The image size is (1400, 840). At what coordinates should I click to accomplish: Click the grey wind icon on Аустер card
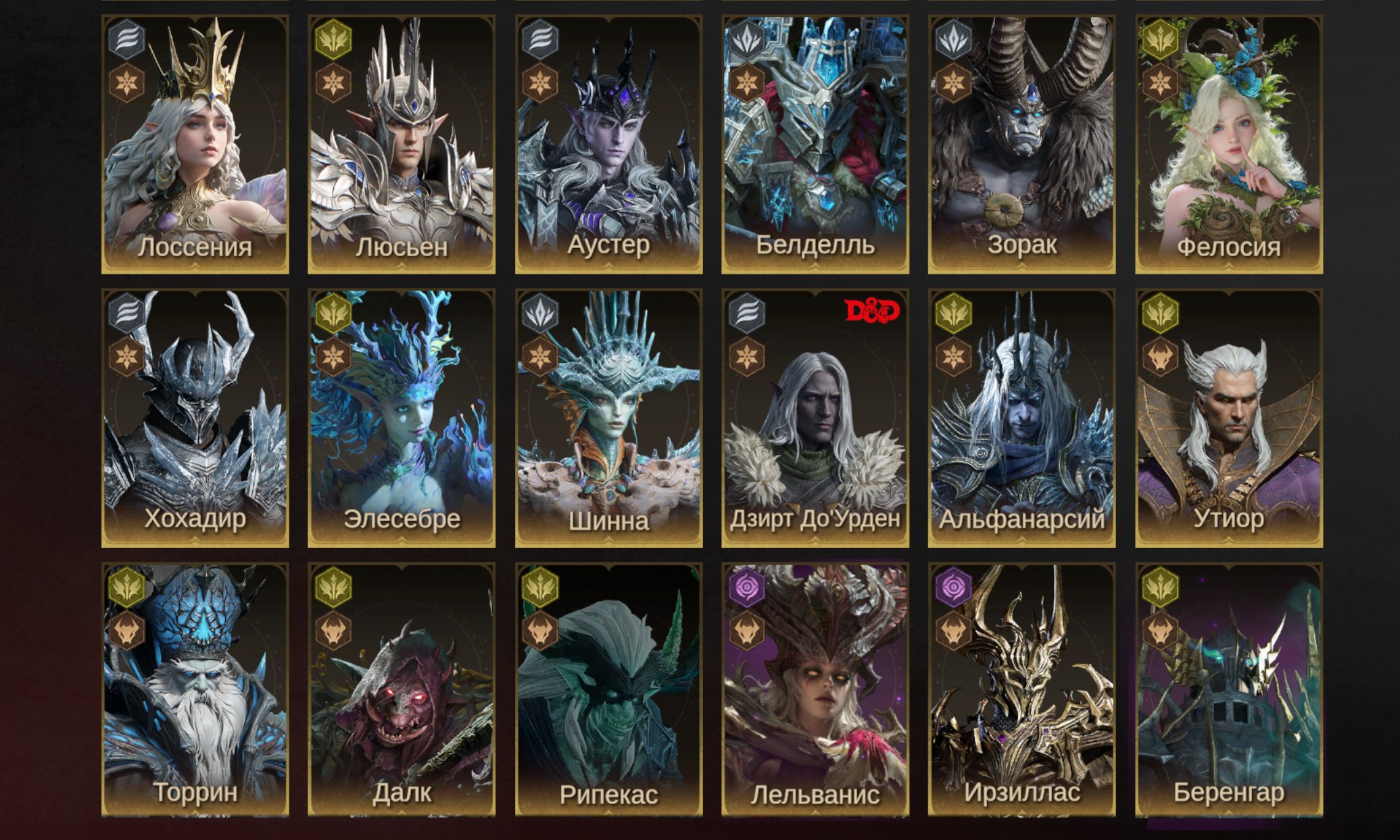[540, 39]
